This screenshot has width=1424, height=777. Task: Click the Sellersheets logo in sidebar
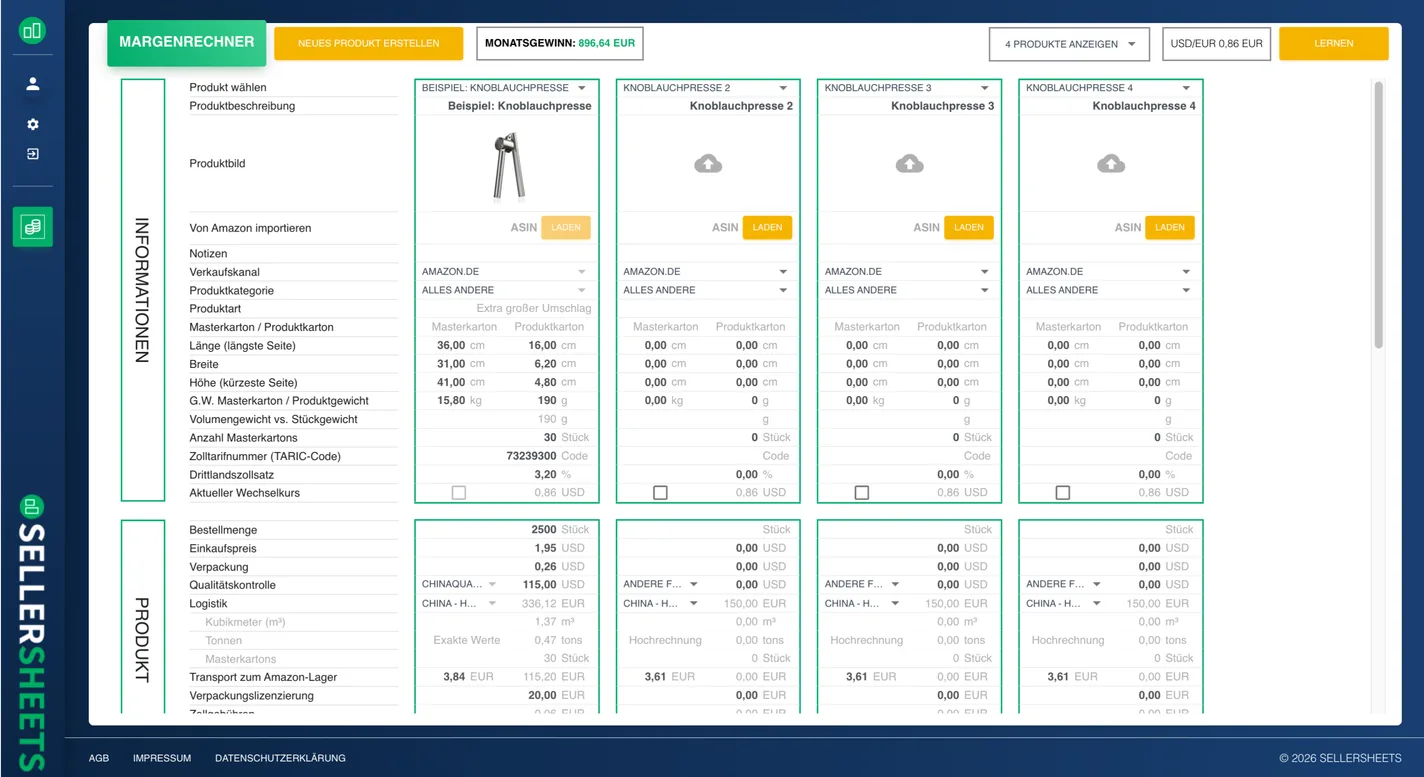[x=33, y=633]
